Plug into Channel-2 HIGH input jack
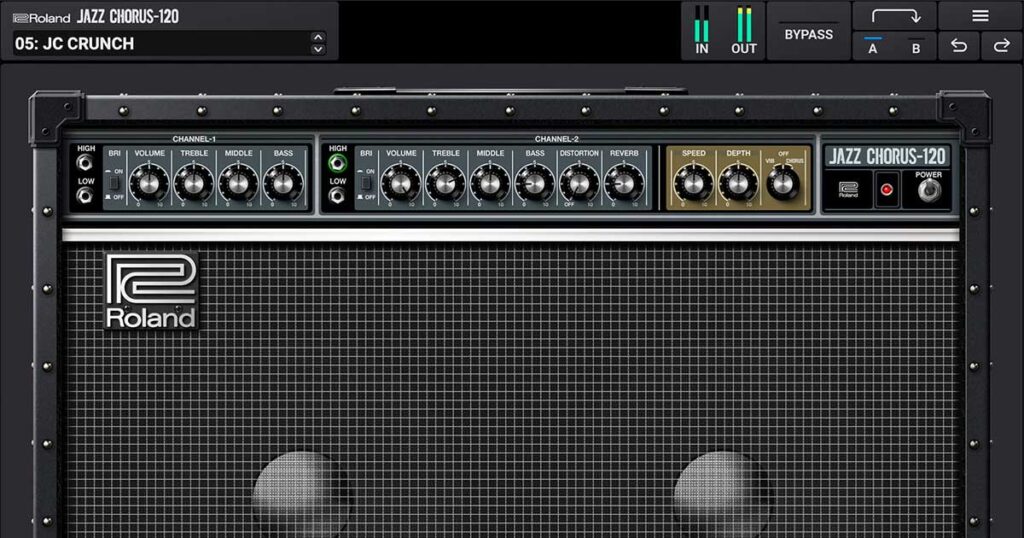Screen dimensions: 1024x538 (x=337, y=163)
